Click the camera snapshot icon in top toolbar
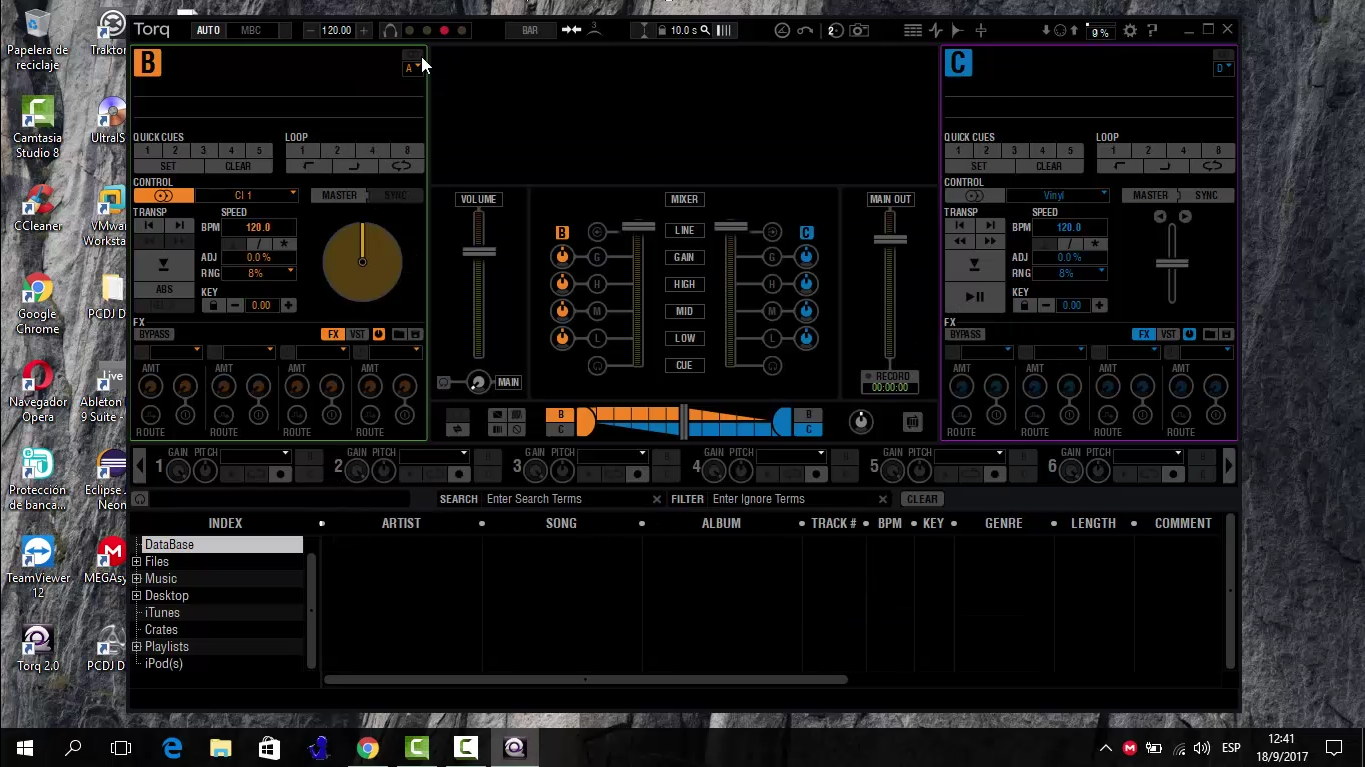 click(x=859, y=30)
